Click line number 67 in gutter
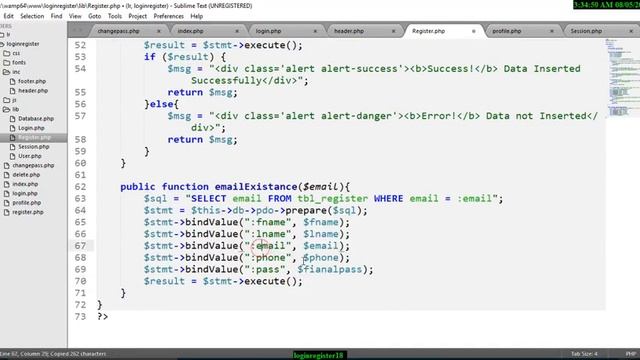Viewport: 640px width, 360px height. [80, 246]
